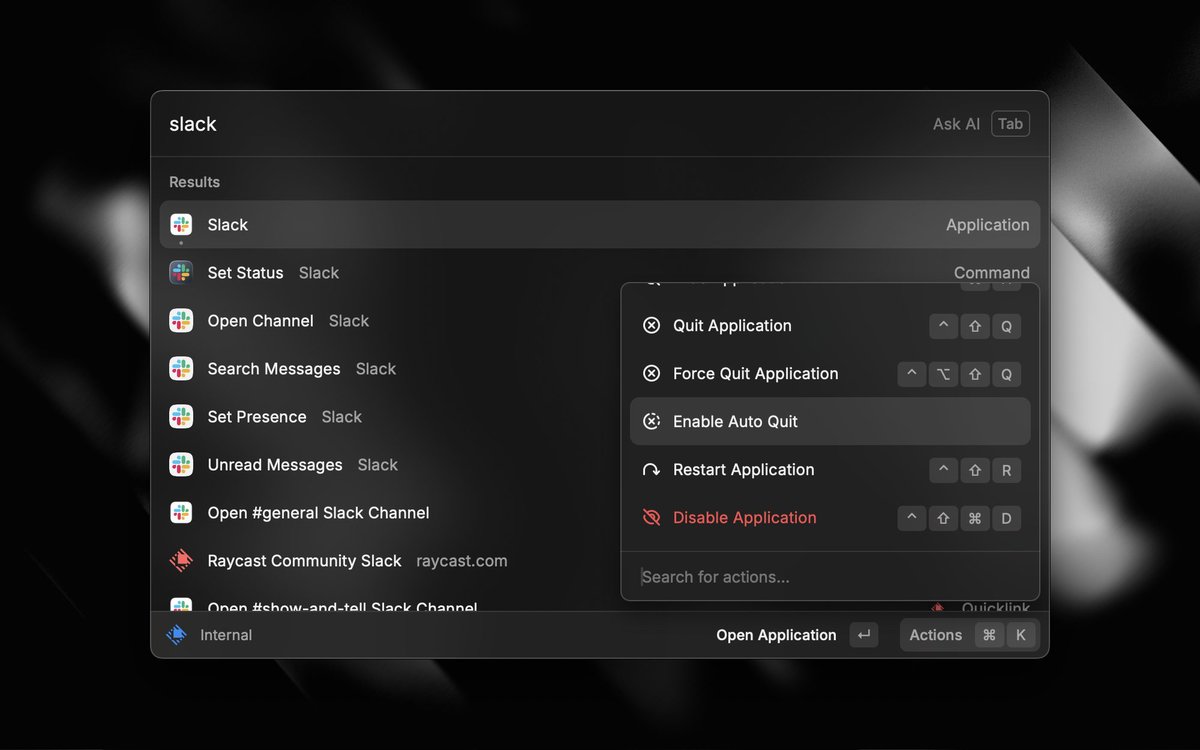Viewport: 1200px width, 750px height.
Task: Click the Open Channel row Slack icon
Action: point(181,321)
